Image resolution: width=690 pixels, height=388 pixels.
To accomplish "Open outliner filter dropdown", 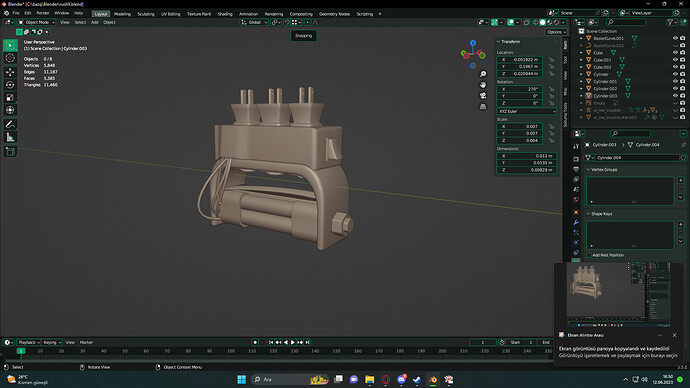I will tap(672, 22).
